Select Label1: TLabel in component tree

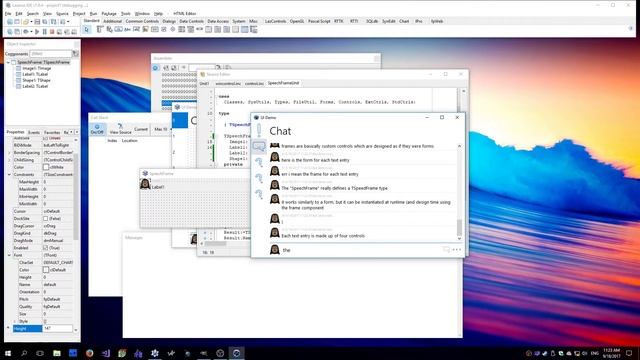(35, 74)
